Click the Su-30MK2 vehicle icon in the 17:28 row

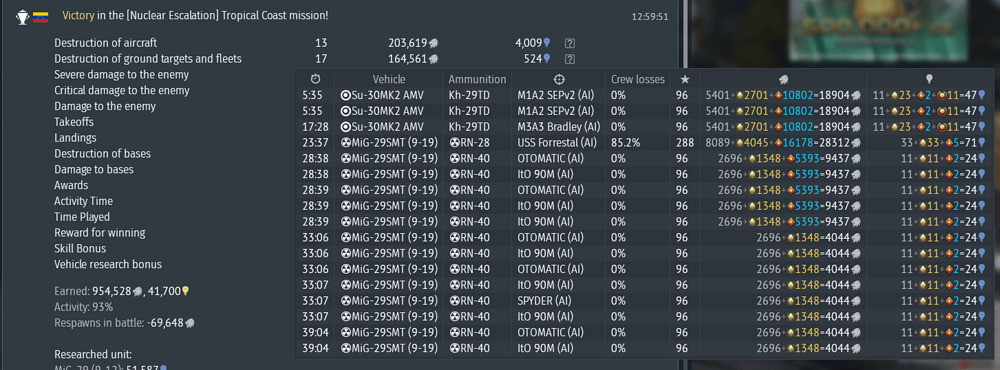pyautogui.click(x=346, y=127)
